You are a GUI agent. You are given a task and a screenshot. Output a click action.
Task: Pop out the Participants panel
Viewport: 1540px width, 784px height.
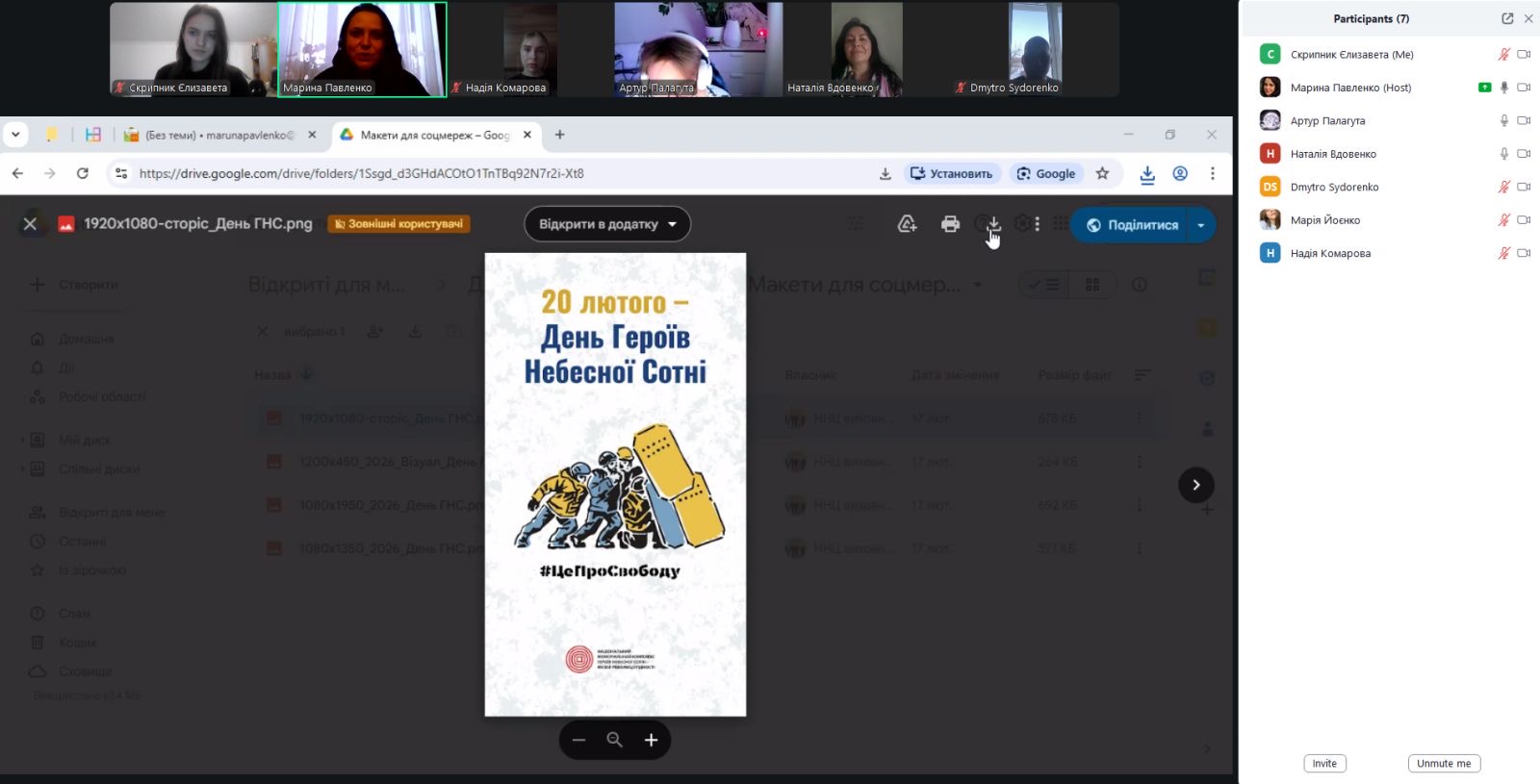[1507, 18]
